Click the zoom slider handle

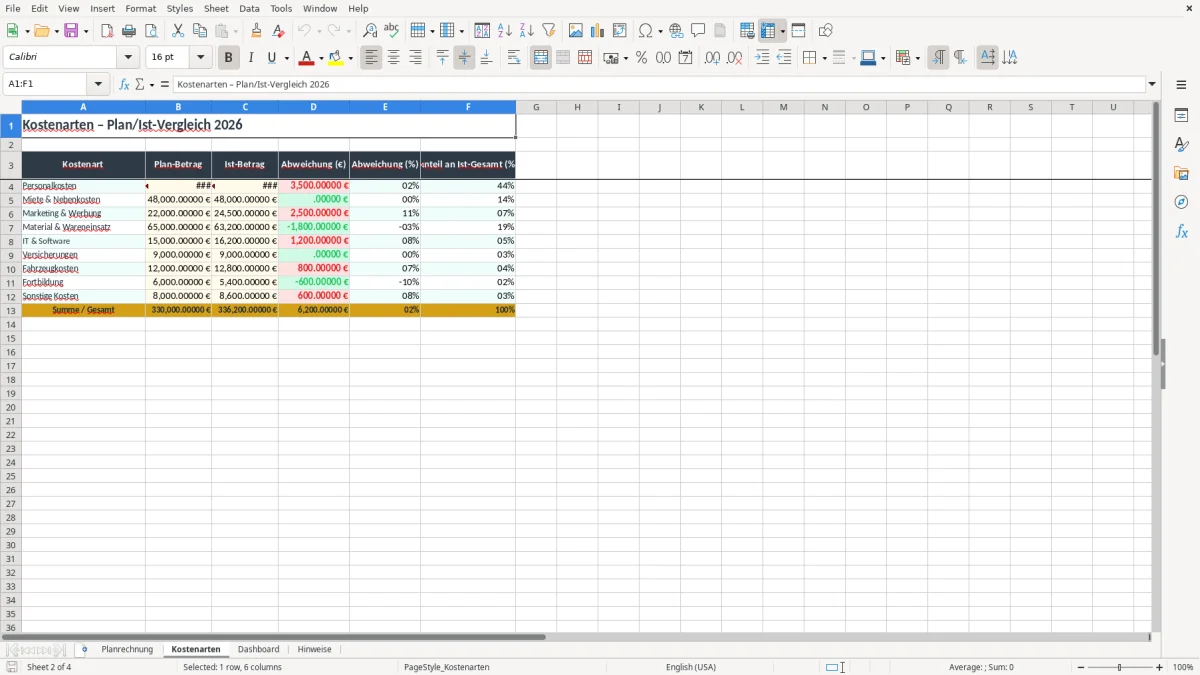(x=1120, y=667)
